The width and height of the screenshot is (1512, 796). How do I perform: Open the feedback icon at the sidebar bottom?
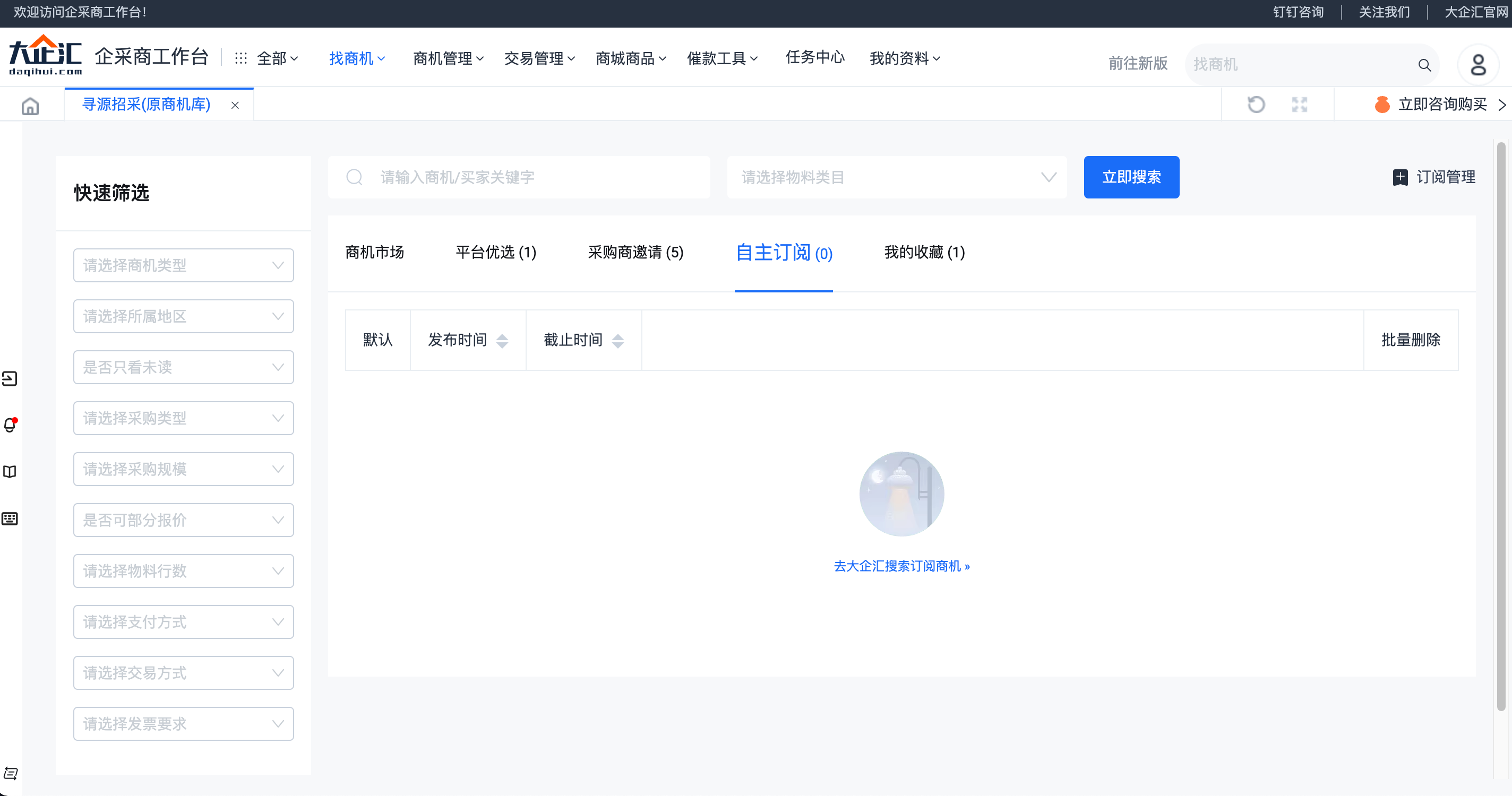point(10,773)
